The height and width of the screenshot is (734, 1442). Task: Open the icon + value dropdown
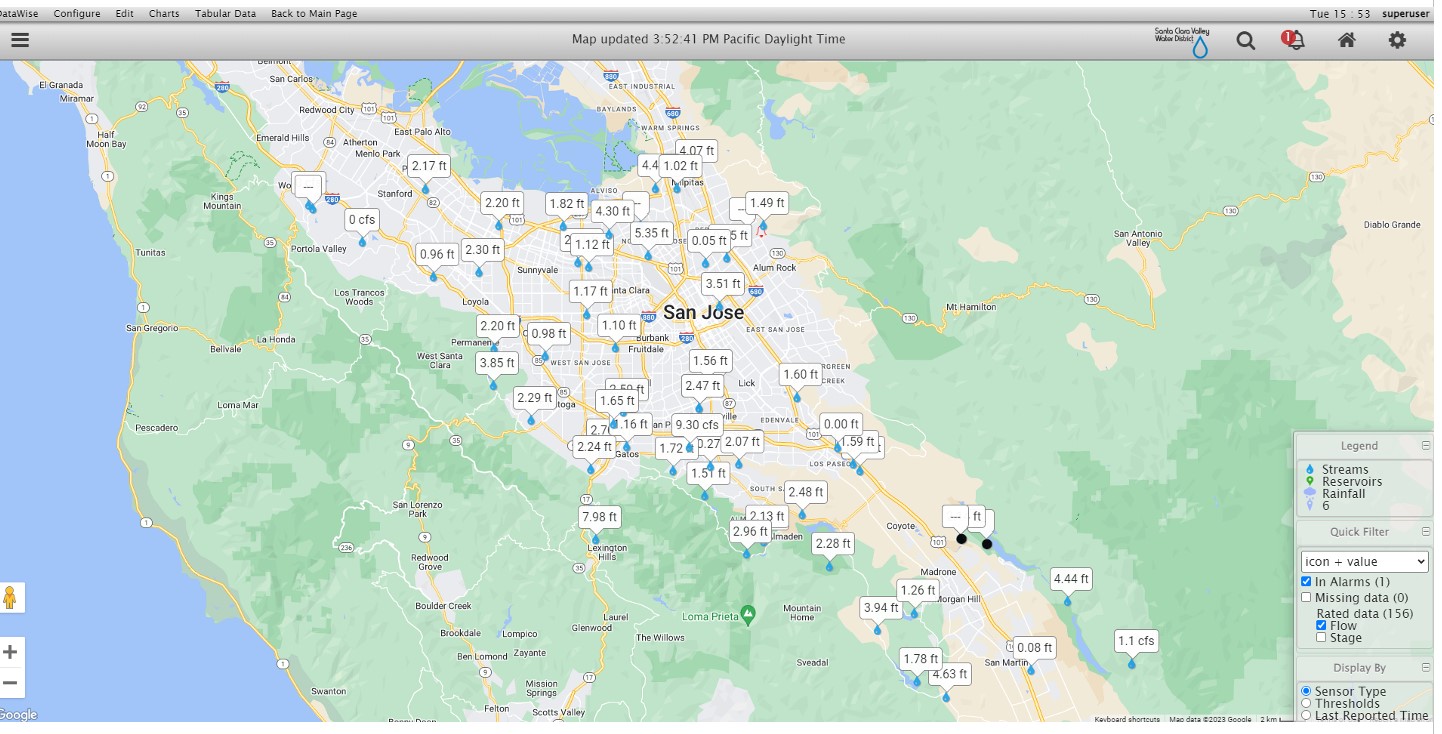pos(1364,562)
